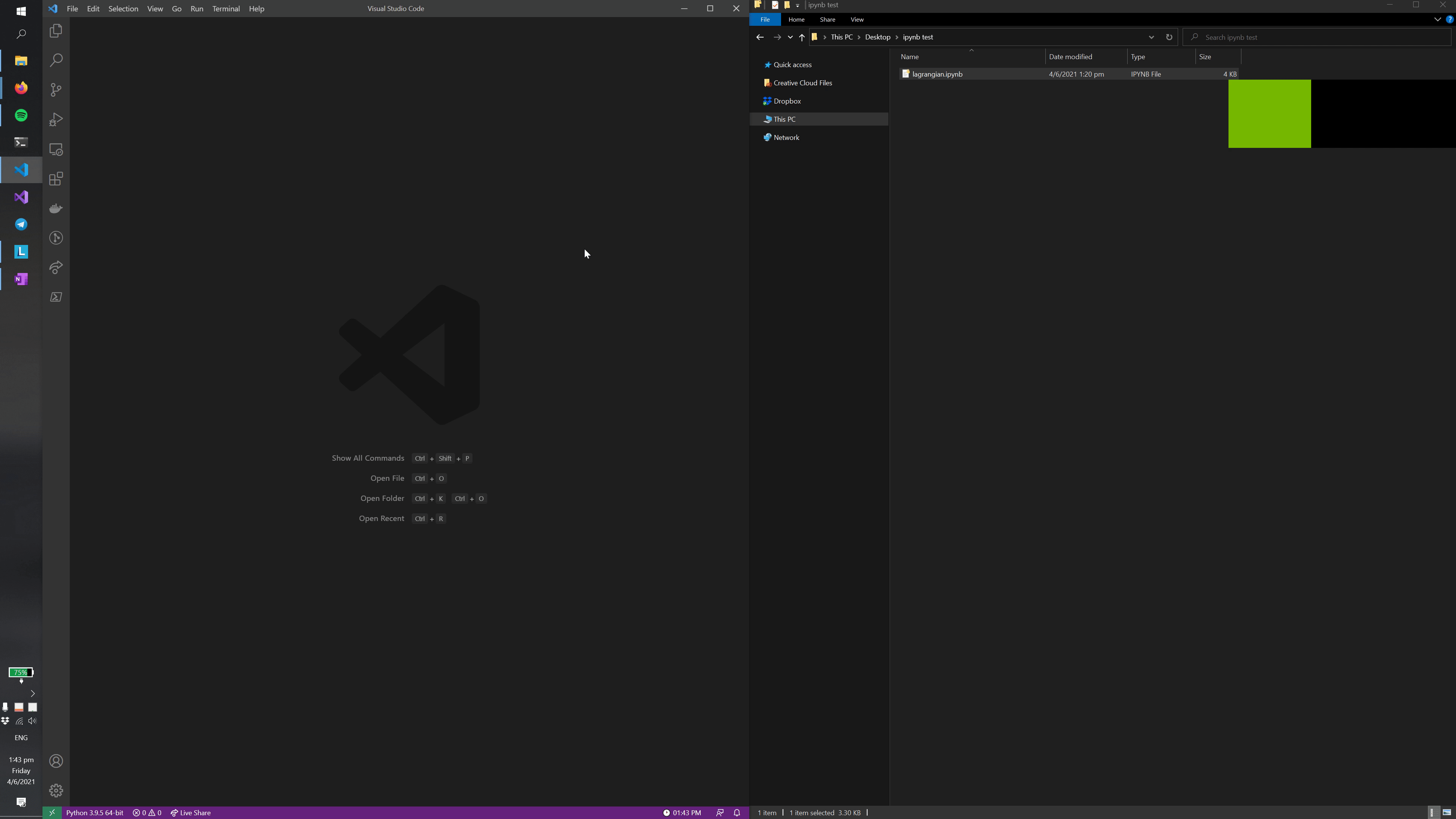
Task: Click the back arrow in File Explorer
Action: (x=759, y=37)
